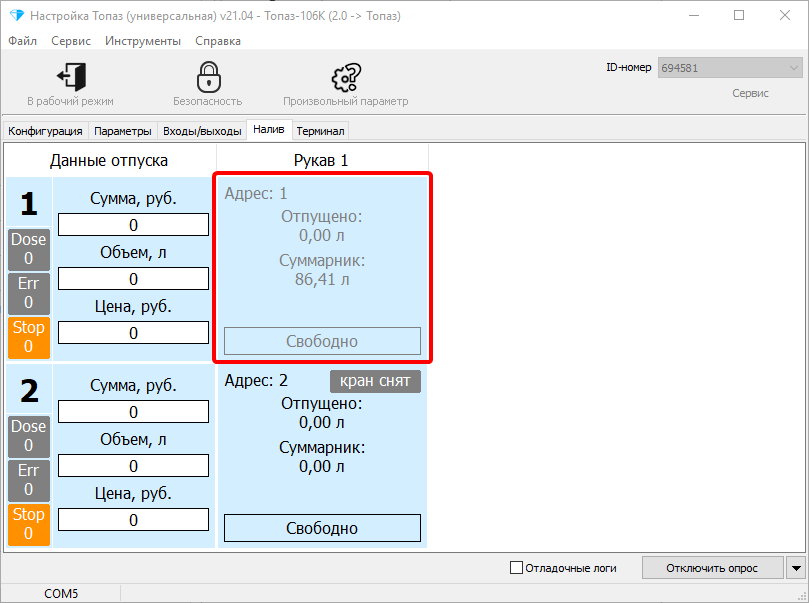The image size is (809, 603).
Task: Open the Безопасность padlock tool
Action: (x=208, y=77)
